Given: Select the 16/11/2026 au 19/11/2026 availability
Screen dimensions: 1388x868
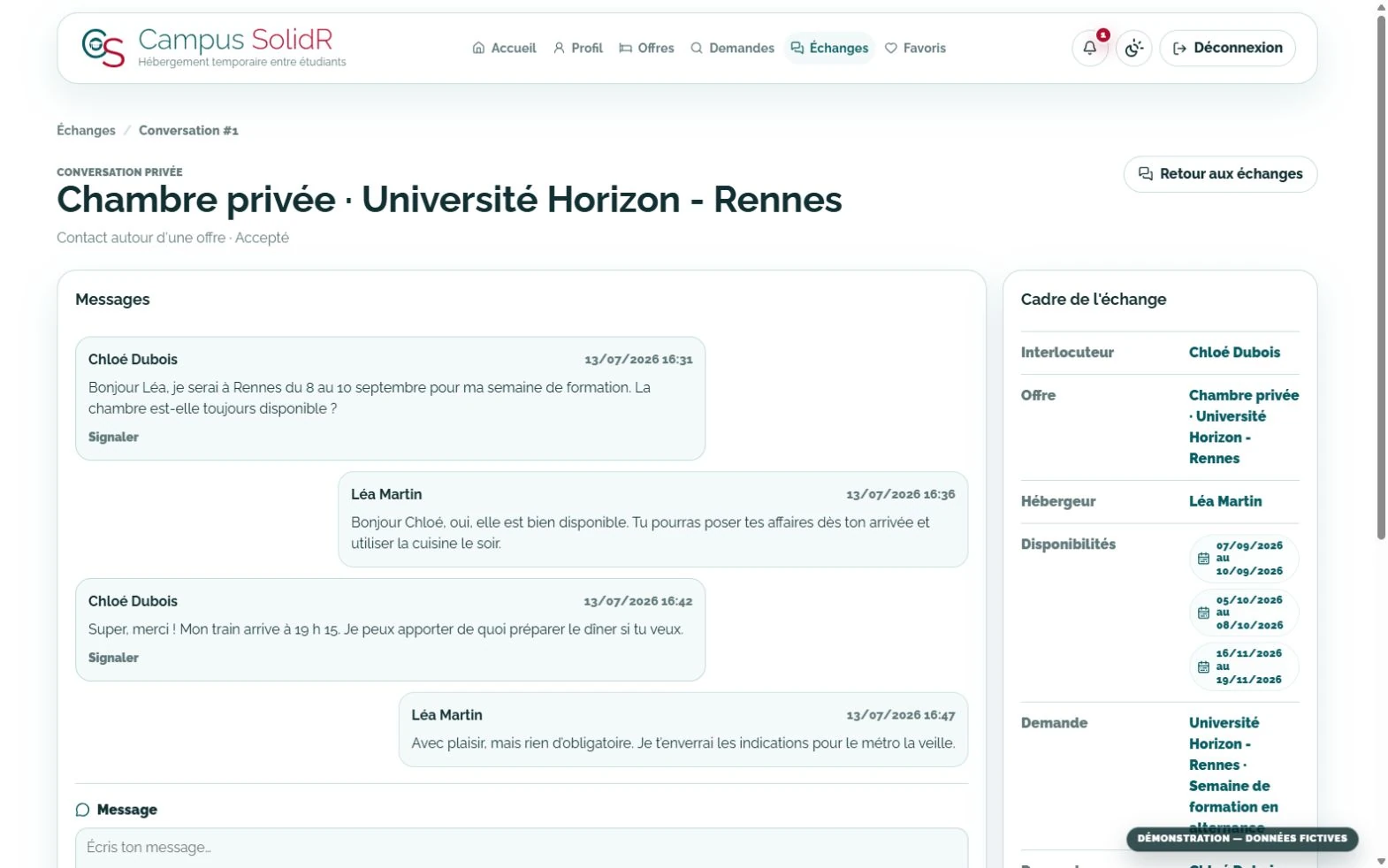Looking at the screenshot, I should point(1244,666).
